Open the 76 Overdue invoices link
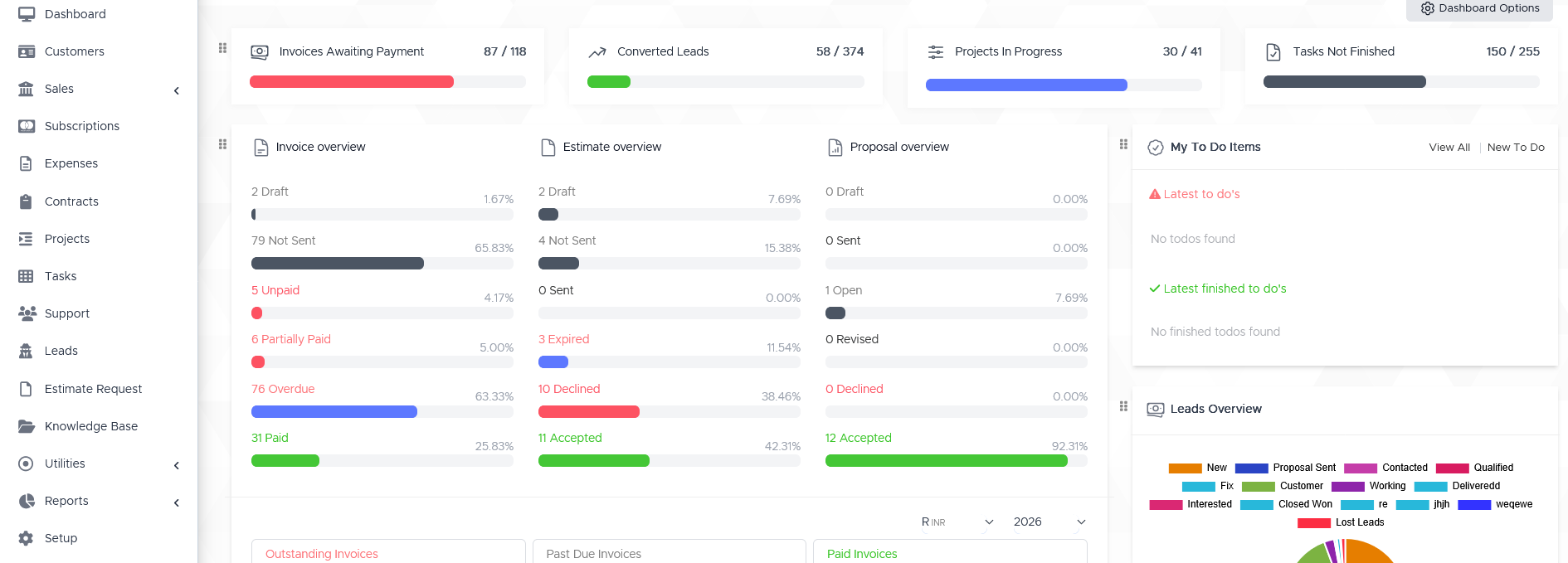Screen dimensions: 1568x563 283,389
